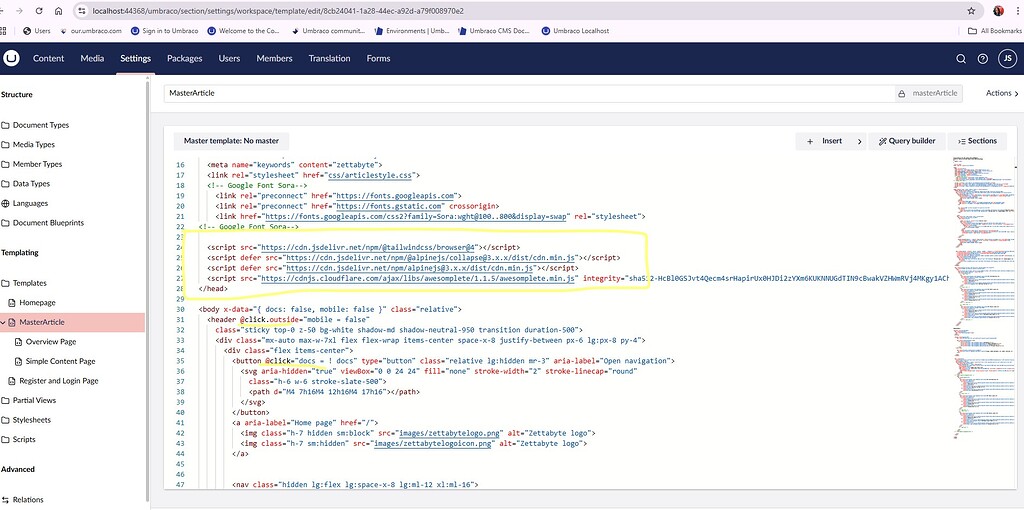Screen dimensions: 1024x510
Task: Open the Media section
Action: click(92, 58)
